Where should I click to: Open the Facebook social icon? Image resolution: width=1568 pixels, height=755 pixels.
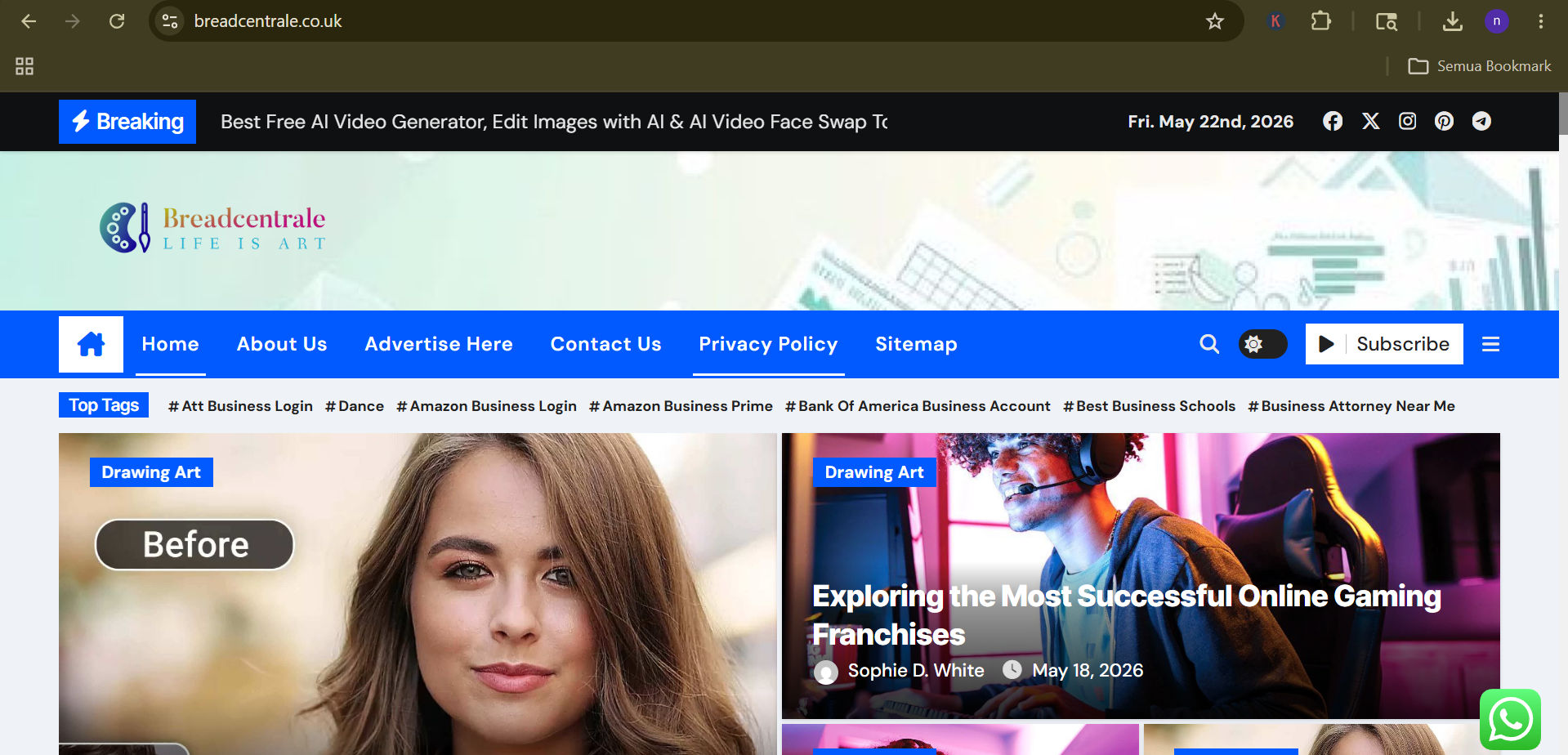(x=1333, y=121)
